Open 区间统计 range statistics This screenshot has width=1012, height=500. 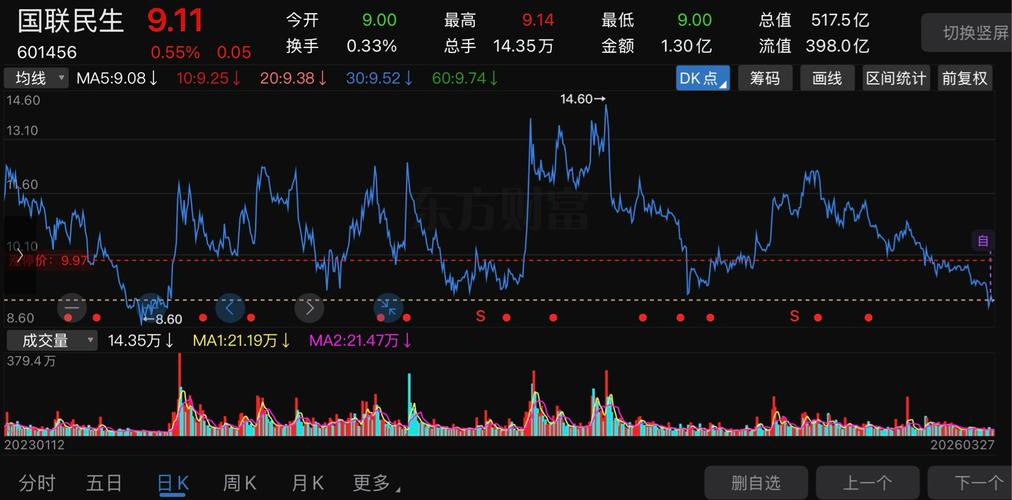(x=896, y=79)
